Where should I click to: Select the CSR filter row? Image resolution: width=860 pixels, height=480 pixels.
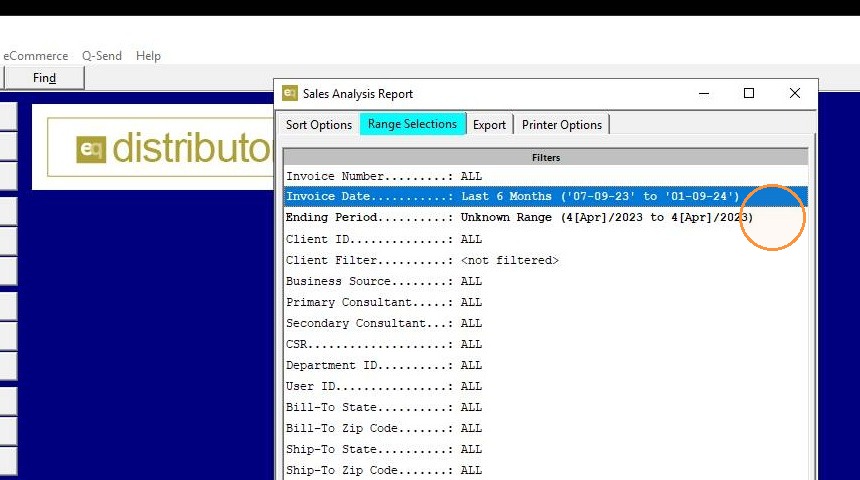point(546,344)
